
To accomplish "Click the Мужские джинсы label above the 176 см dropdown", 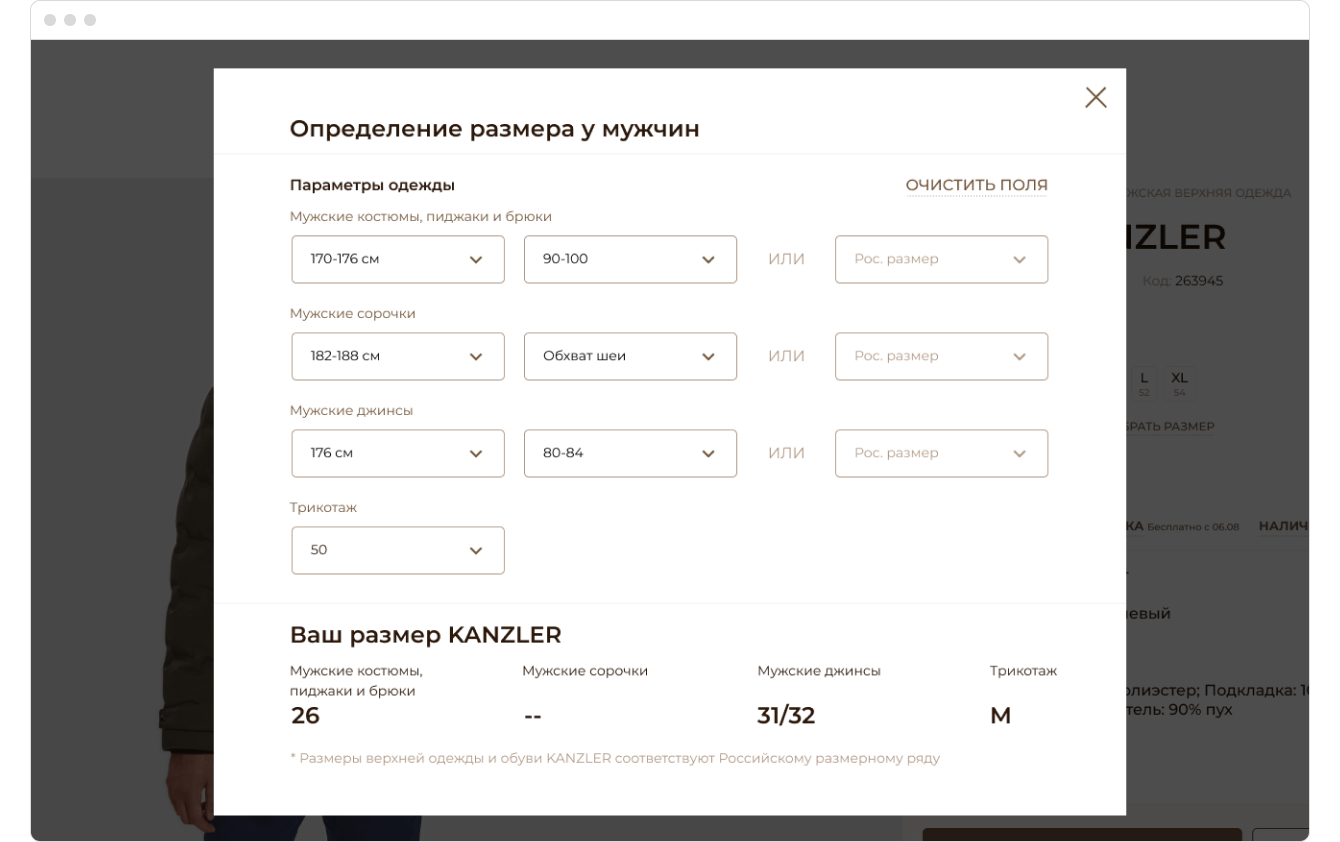I will coord(351,410).
